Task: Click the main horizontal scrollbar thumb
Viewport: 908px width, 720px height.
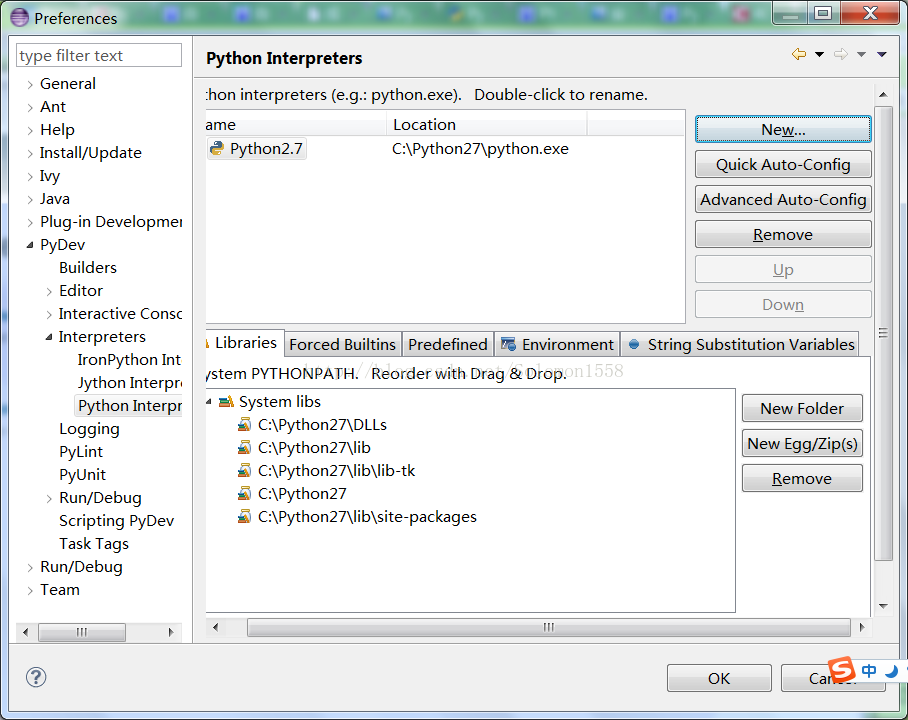Action: pyautogui.click(x=548, y=627)
